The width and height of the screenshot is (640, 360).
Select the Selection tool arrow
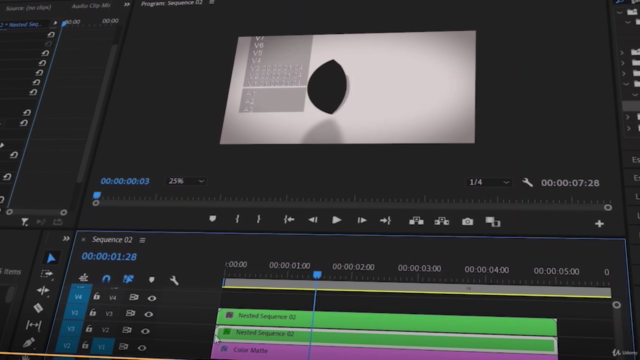coord(51,258)
